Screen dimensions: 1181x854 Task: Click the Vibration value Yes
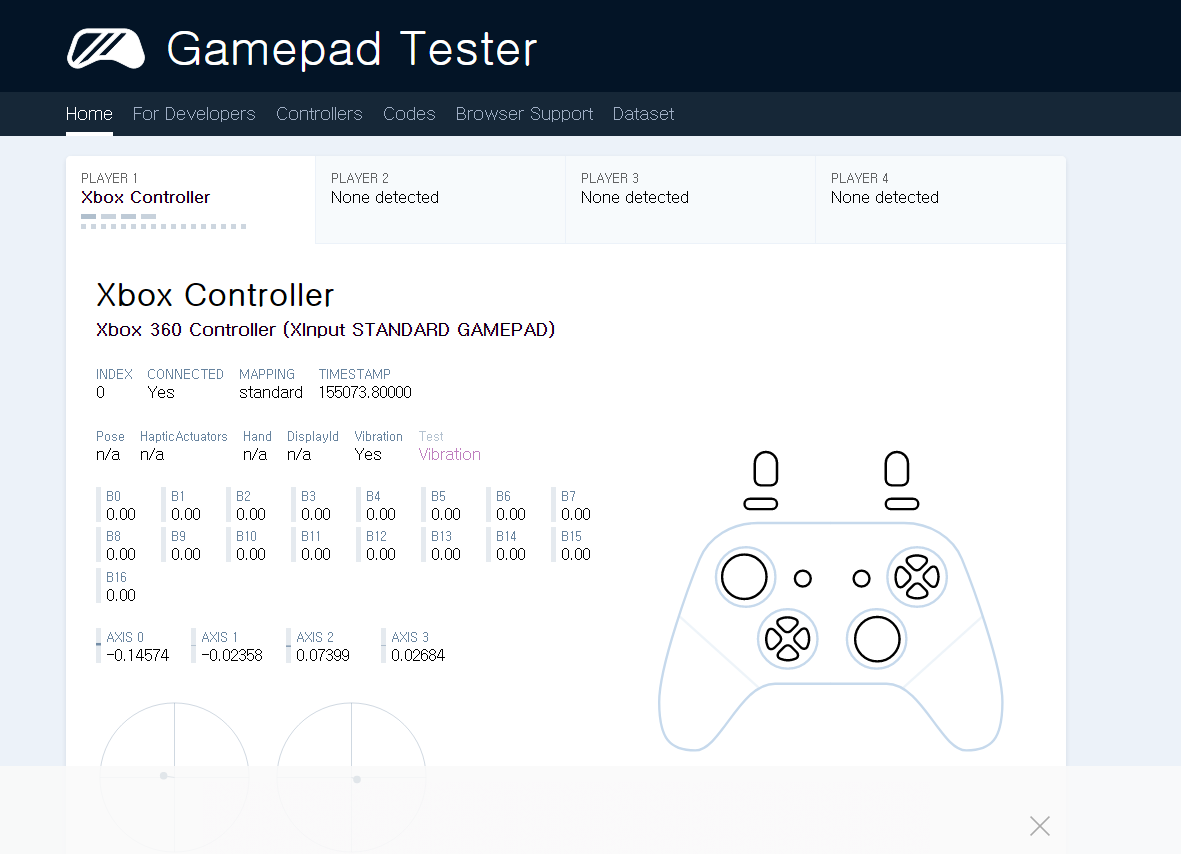[x=368, y=454]
